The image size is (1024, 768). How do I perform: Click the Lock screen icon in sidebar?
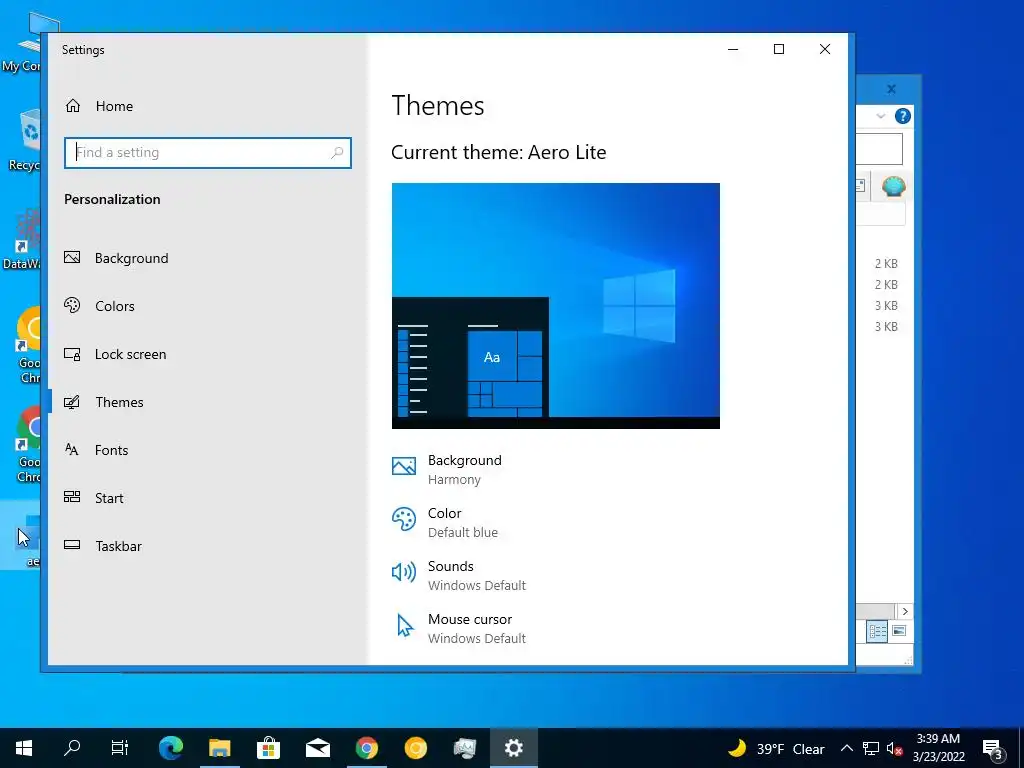click(72, 354)
